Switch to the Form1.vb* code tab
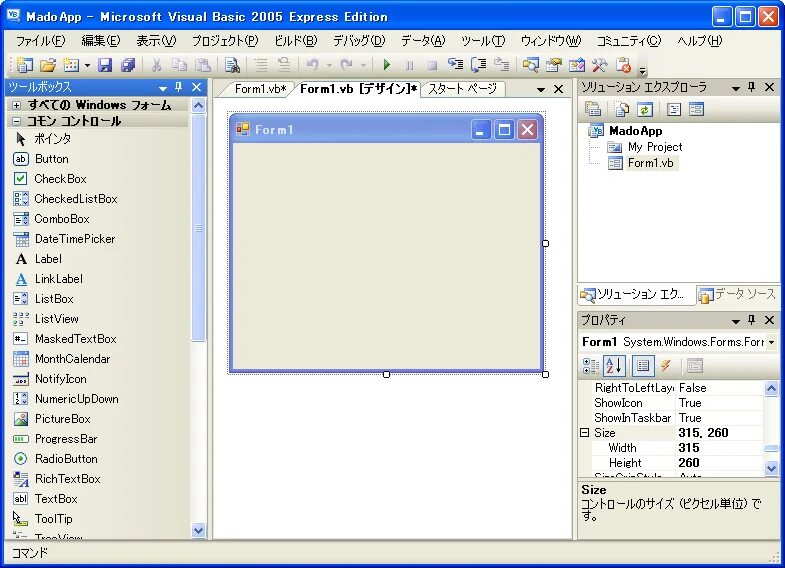 click(260, 89)
